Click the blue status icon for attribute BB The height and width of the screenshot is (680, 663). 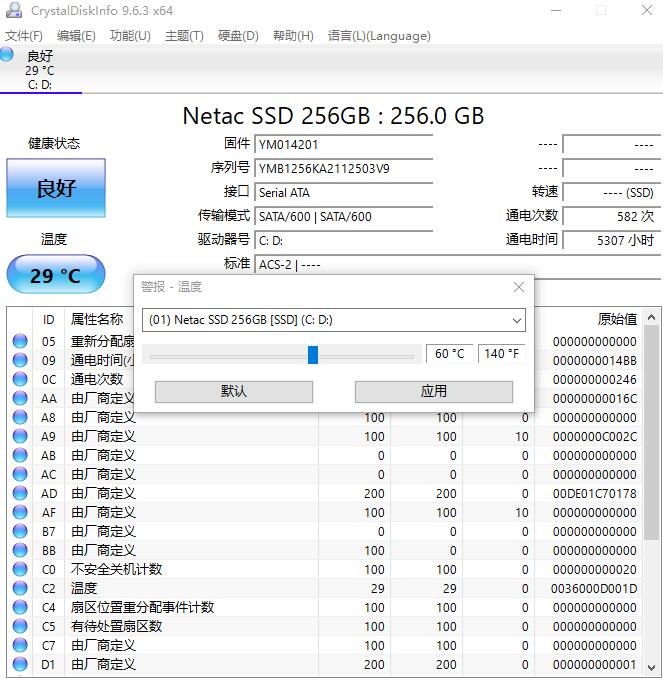click(20, 550)
